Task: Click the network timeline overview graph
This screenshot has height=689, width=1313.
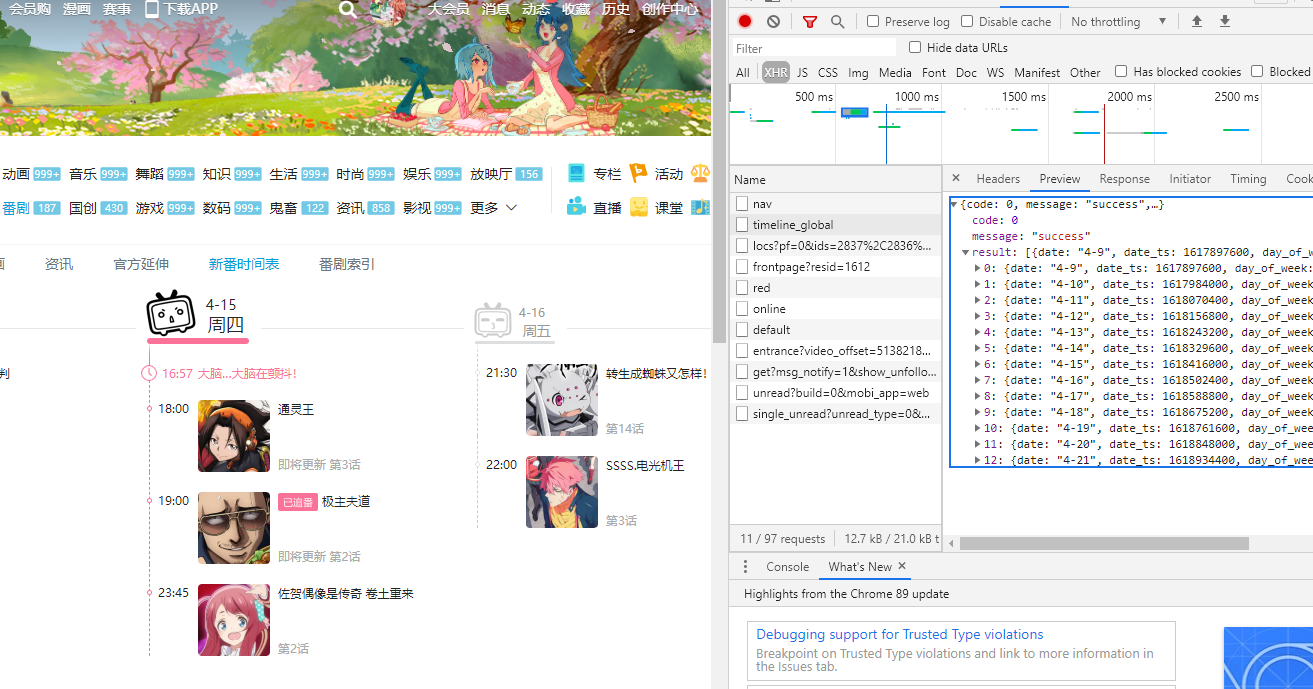Action: (1020, 125)
